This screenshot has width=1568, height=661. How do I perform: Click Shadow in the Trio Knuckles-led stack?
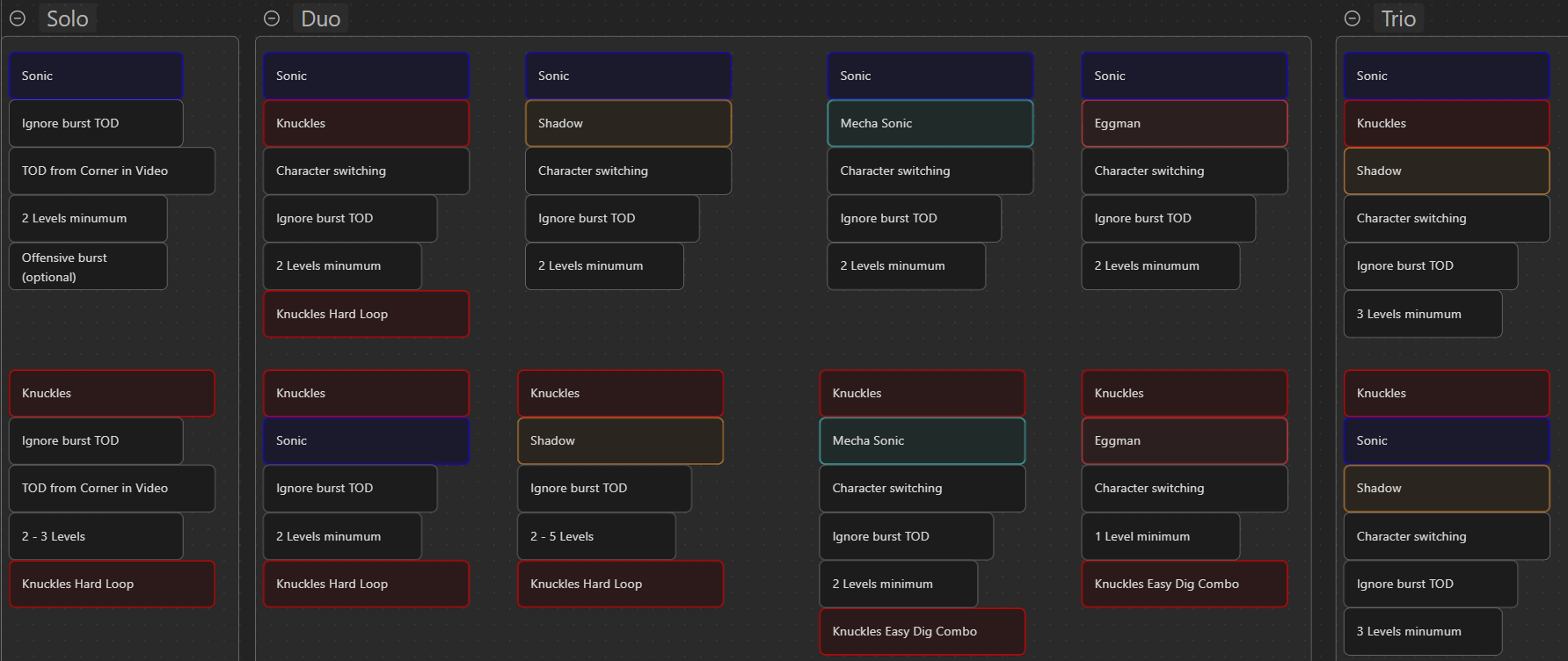1447,488
